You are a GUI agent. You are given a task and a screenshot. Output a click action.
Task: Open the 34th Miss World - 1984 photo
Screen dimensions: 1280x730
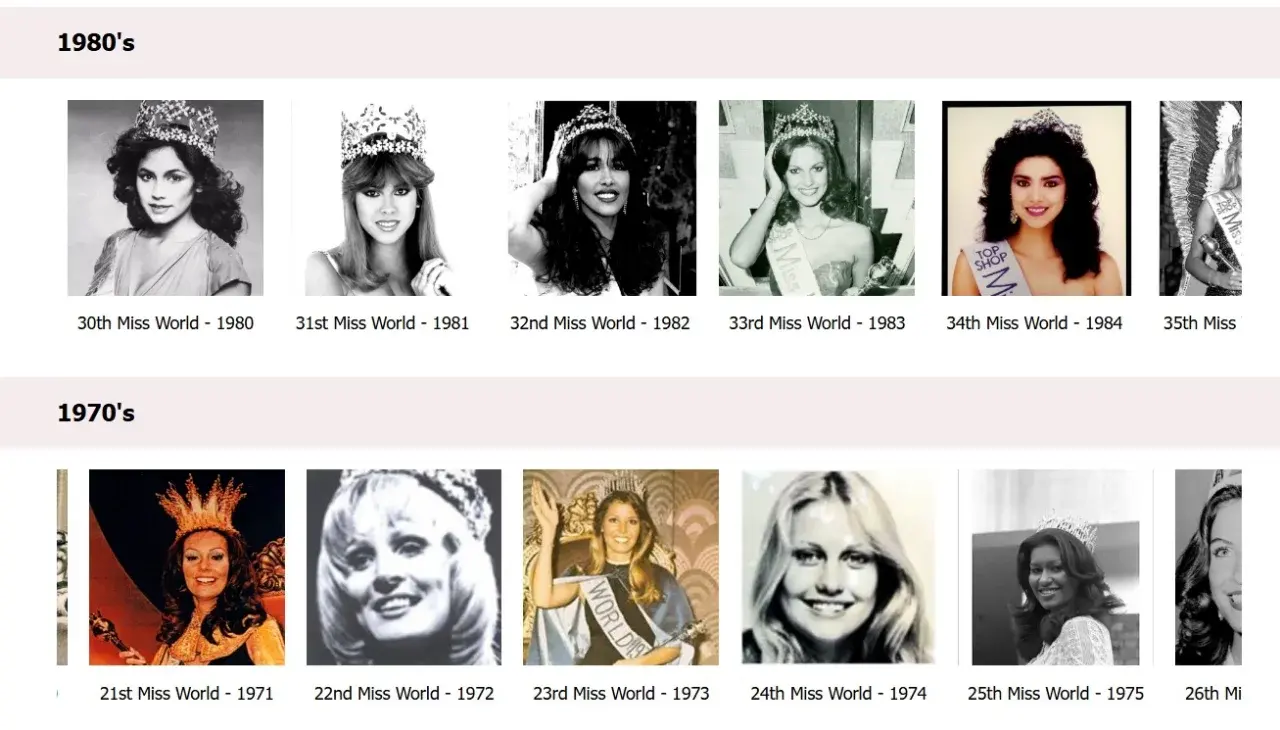tap(1036, 198)
